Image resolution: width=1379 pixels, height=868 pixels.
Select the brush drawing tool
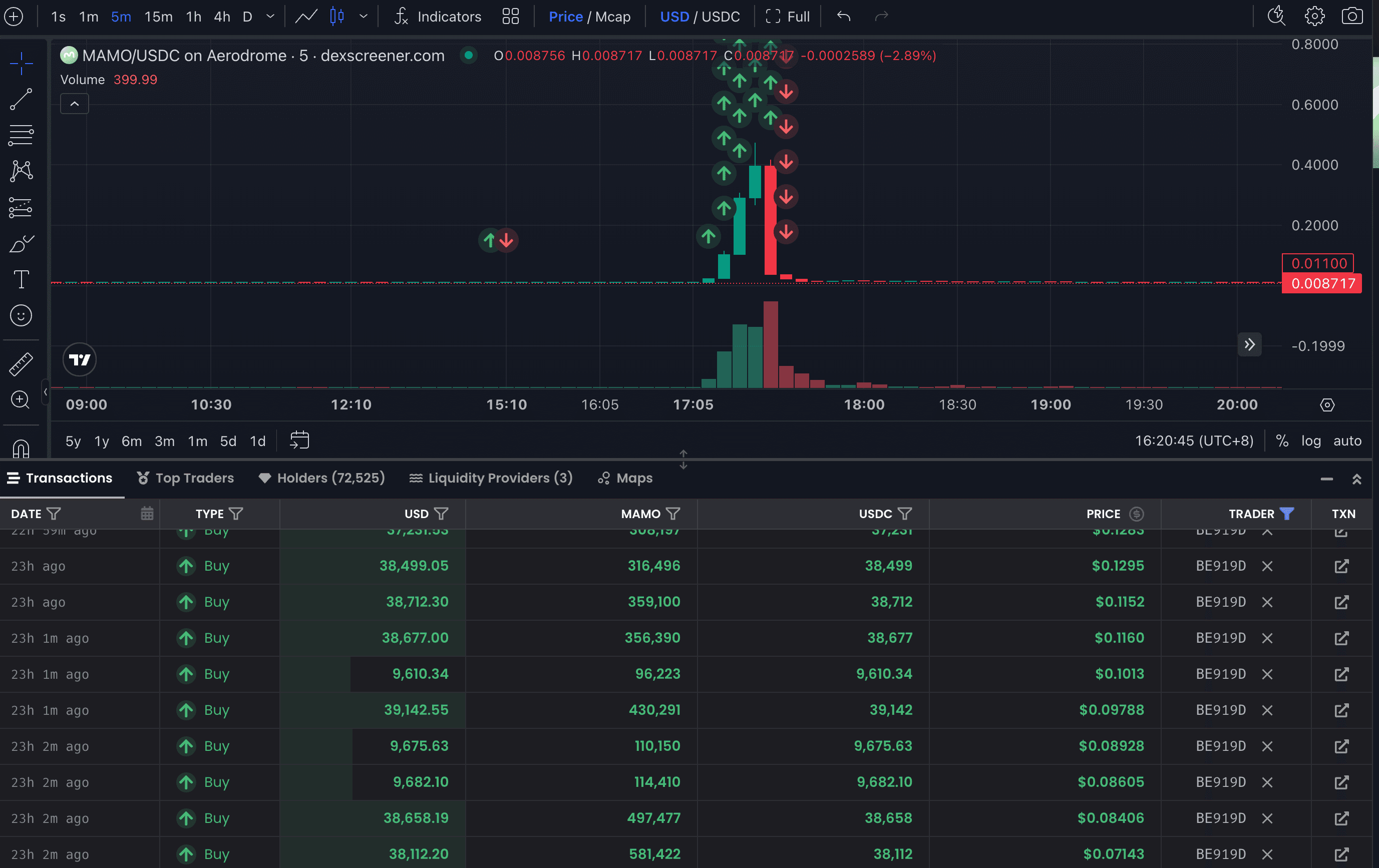pyautogui.click(x=21, y=244)
